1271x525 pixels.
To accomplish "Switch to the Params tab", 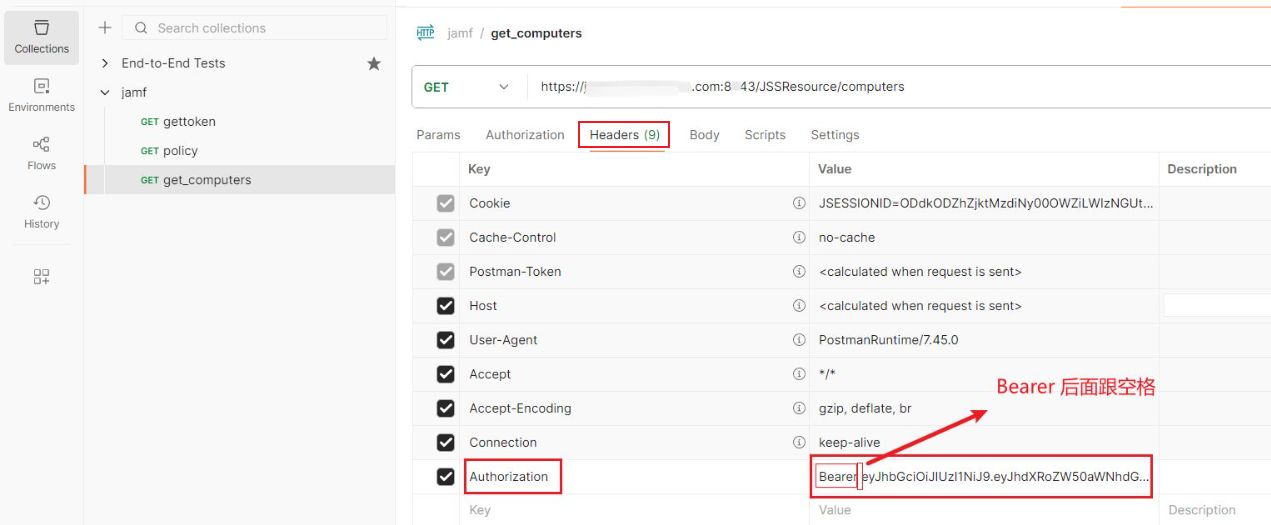I will pyautogui.click(x=438, y=135).
